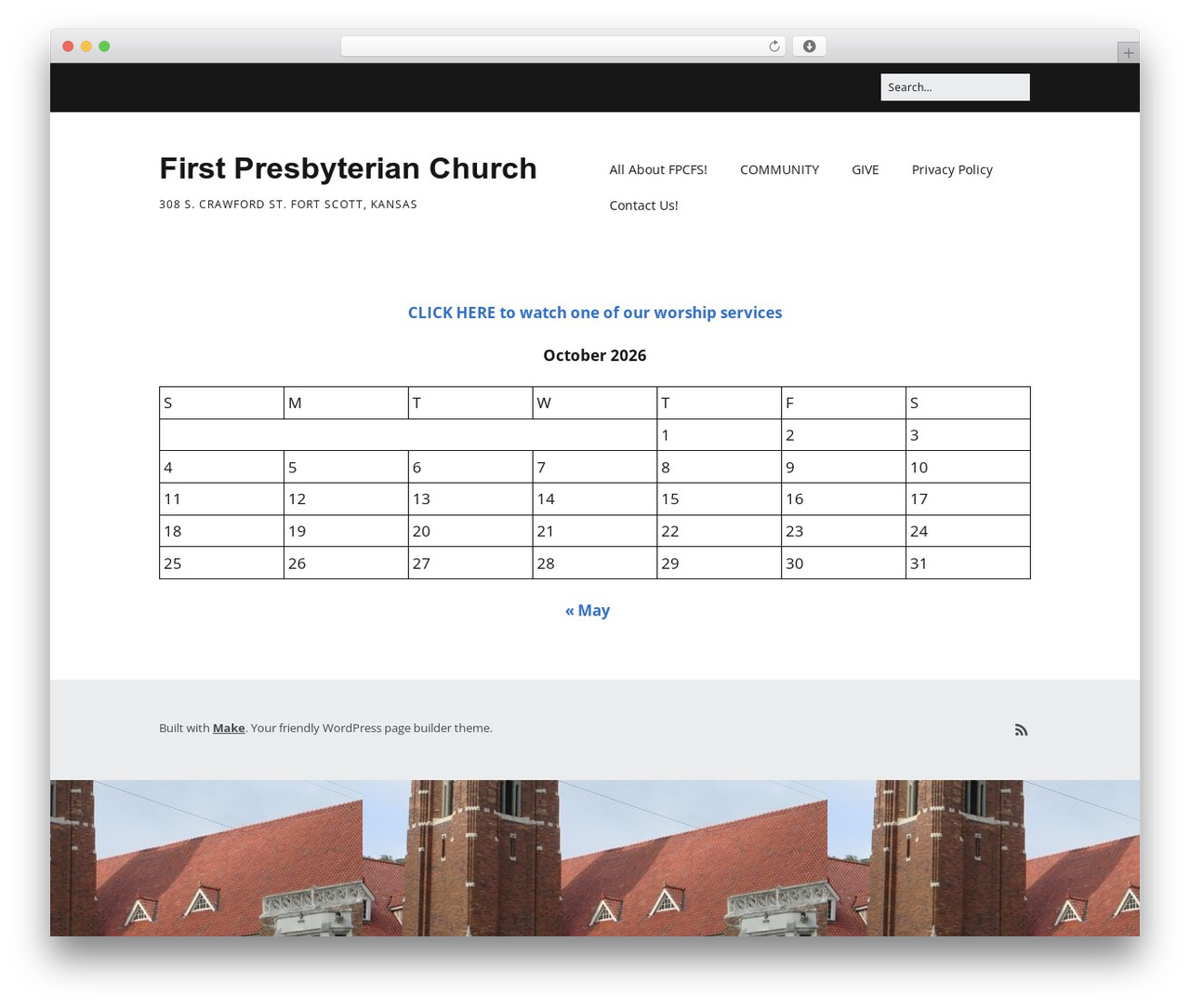Click calendar date 4
The height and width of the screenshot is (1008, 1190).
pos(221,467)
